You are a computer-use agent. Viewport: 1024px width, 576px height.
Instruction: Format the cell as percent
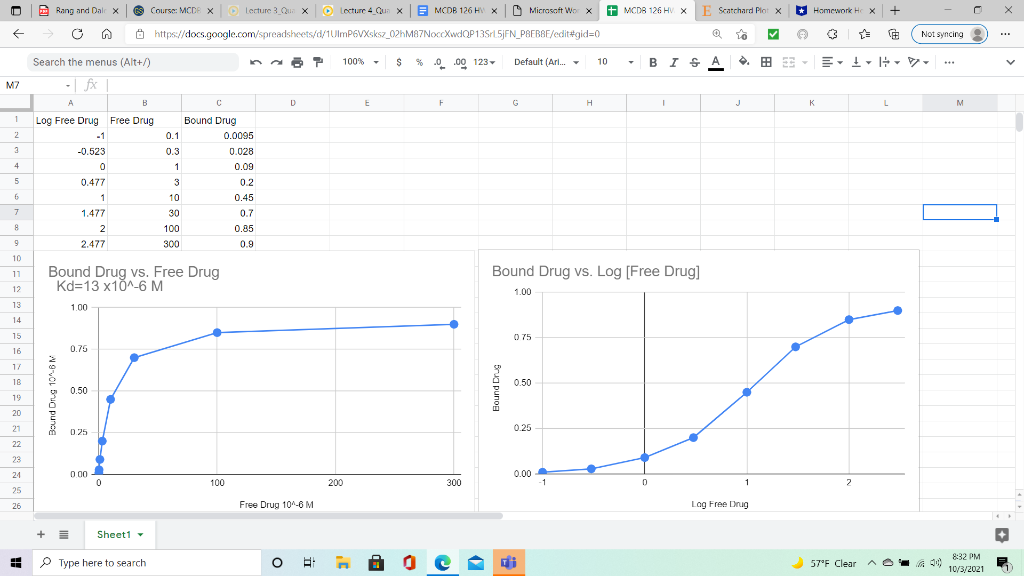419,62
